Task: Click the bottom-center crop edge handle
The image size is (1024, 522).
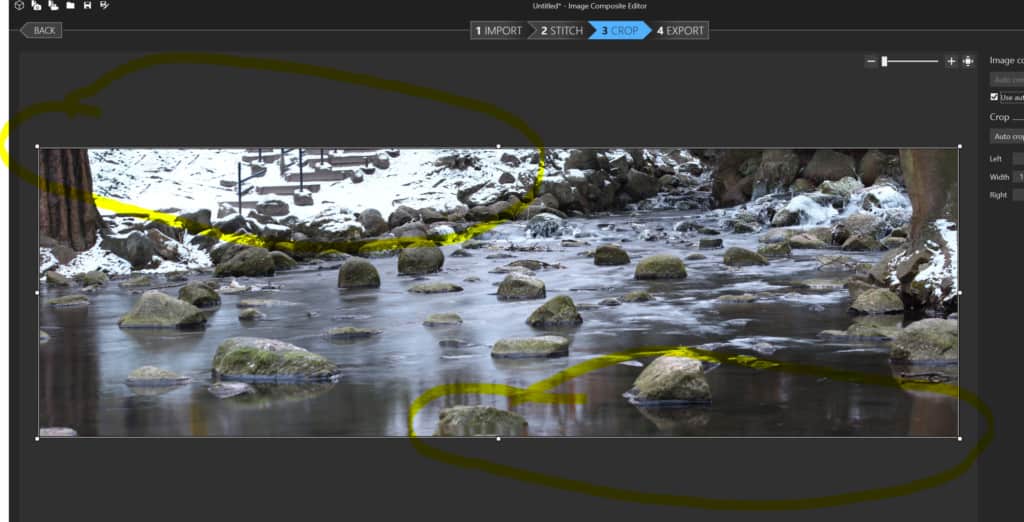Action: 498,438
